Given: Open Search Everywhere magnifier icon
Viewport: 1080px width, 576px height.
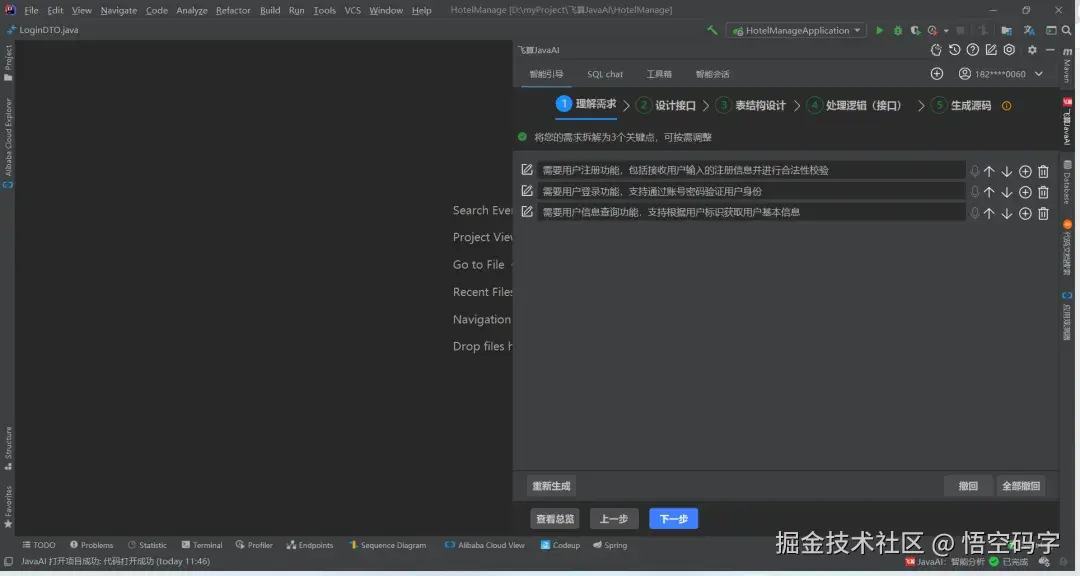Looking at the screenshot, I should [1067, 30].
